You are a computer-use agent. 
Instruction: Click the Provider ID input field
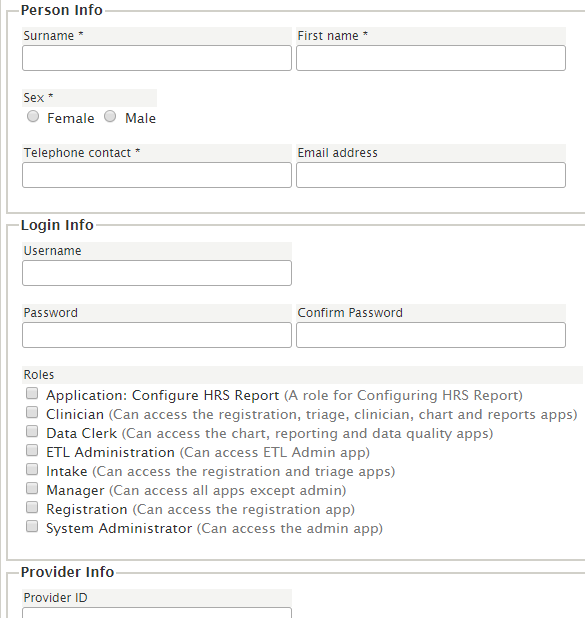click(157, 613)
